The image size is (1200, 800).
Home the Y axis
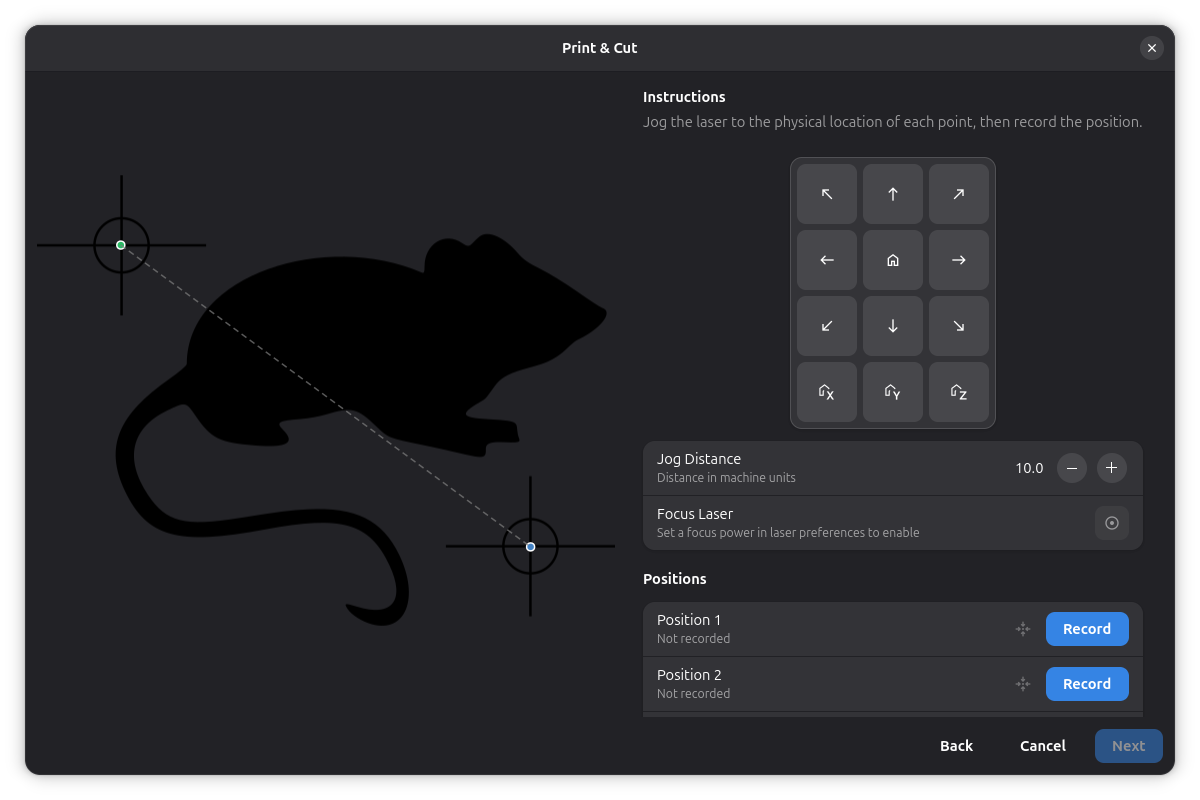pyautogui.click(x=893, y=392)
